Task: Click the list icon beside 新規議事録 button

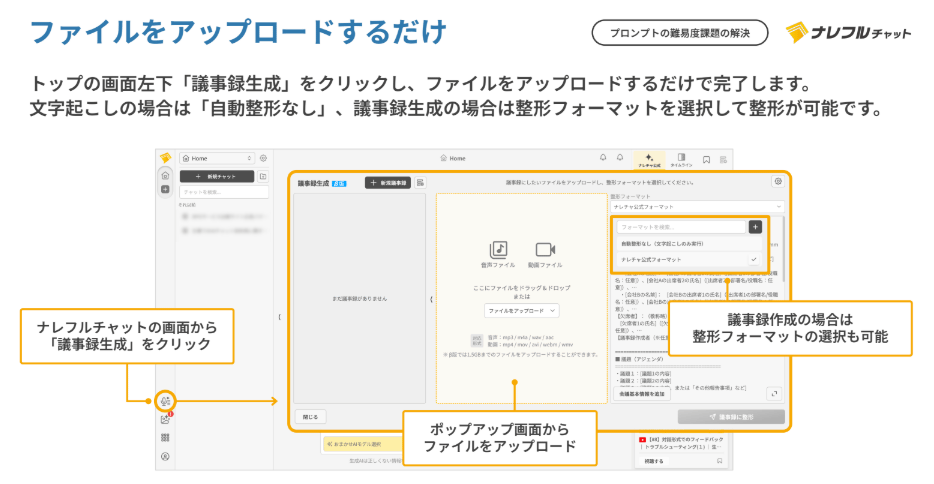Action: pyautogui.click(x=421, y=183)
